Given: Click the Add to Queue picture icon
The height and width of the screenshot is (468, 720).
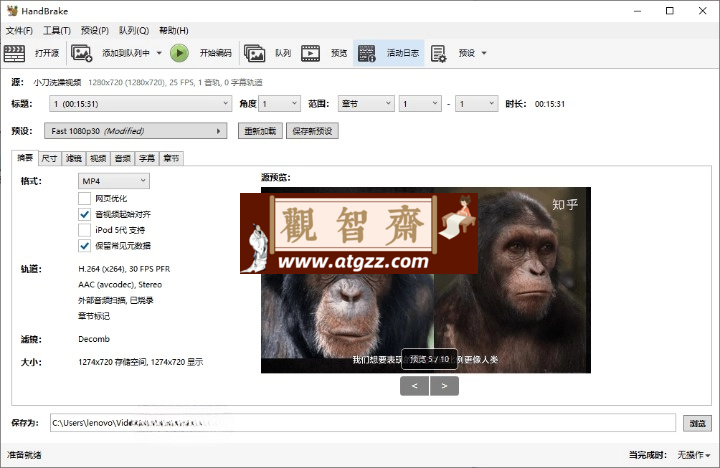Looking at the screenshot, I should tap(82, 53).
